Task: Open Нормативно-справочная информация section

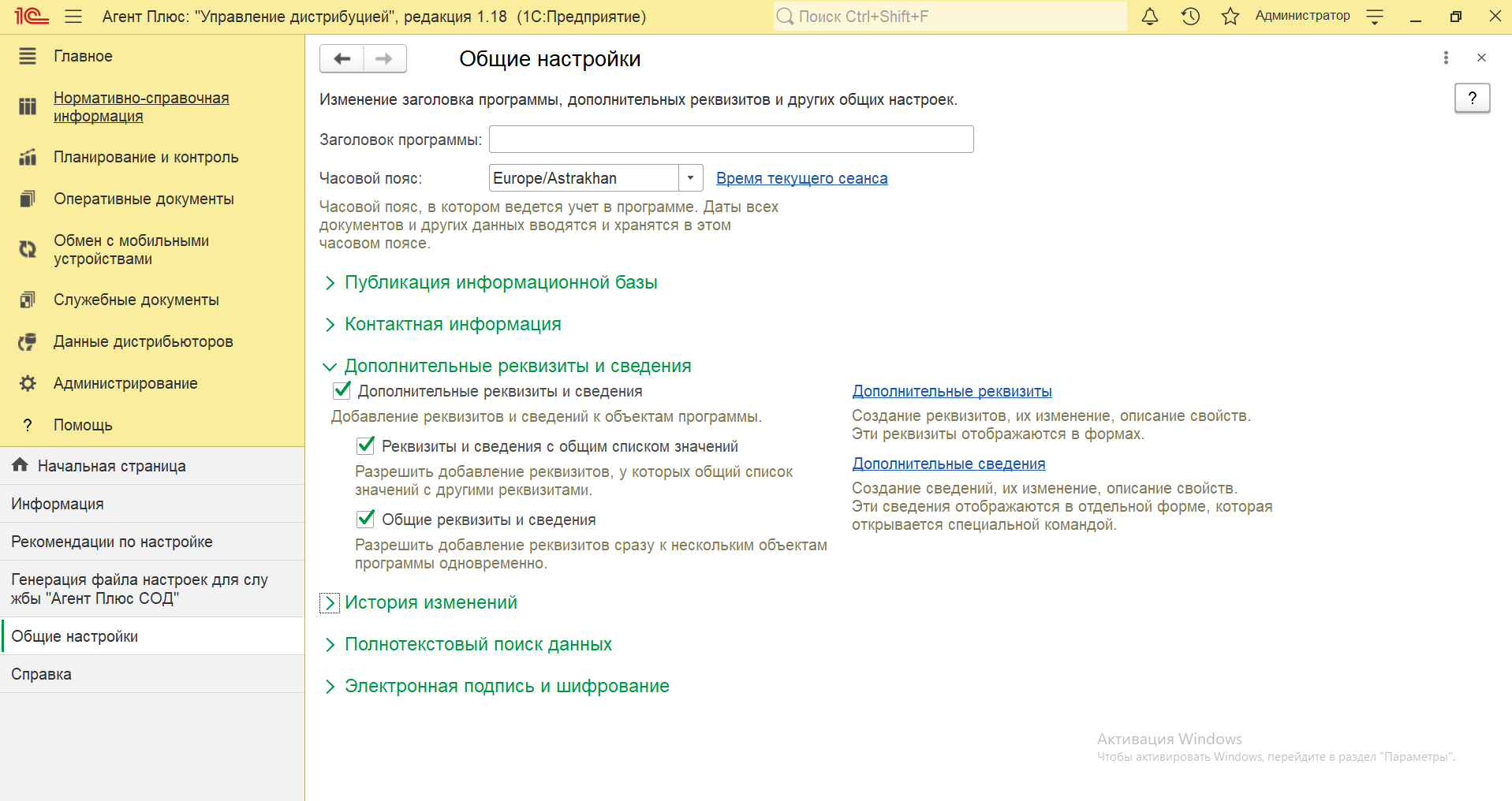Action: pyautogui.click(x=141, y=106)
